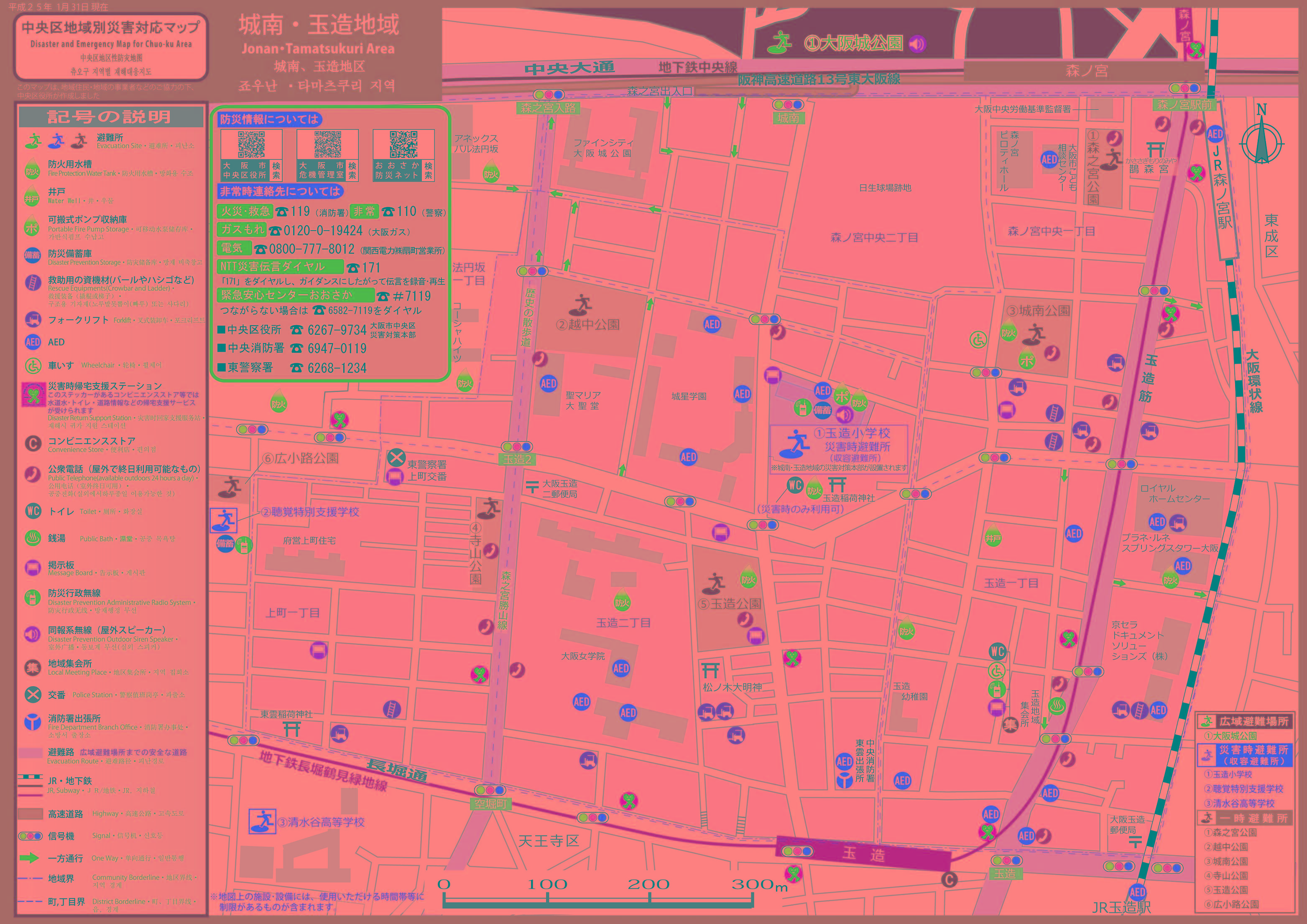Click the 防災情報については heading
1307x924 pixels.
pos(269,119)
